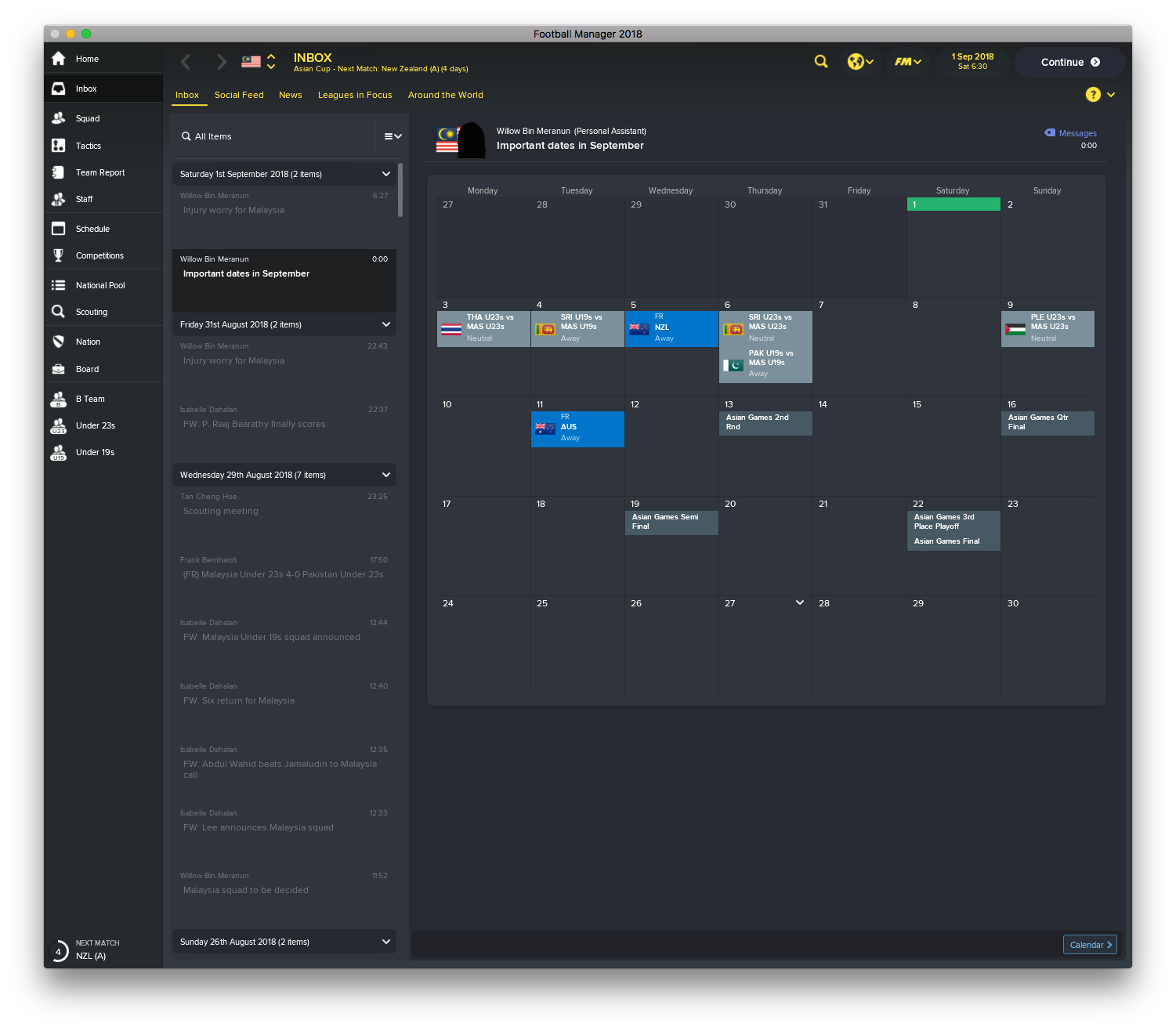Switch to Leagues in Focus tab
The image size is (1176, 1031).
point(355,95)
